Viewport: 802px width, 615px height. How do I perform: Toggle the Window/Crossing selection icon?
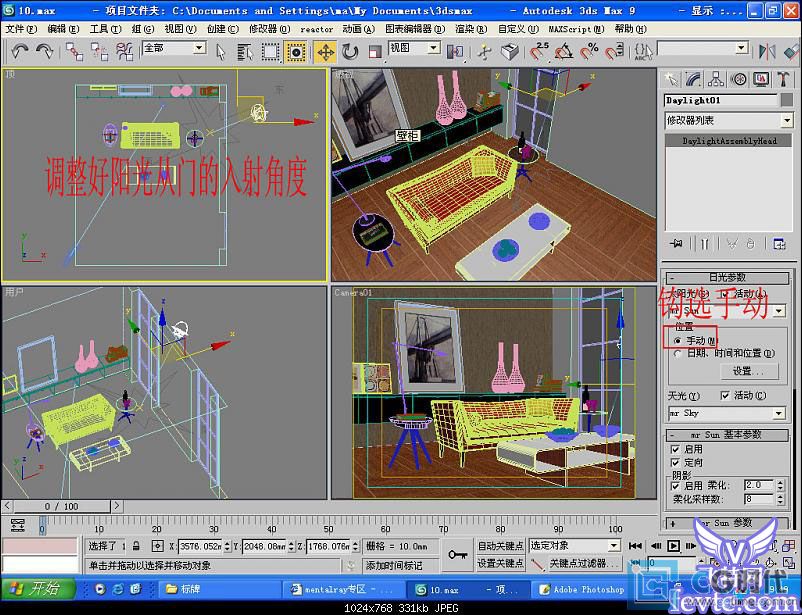(x=296, y=52)
